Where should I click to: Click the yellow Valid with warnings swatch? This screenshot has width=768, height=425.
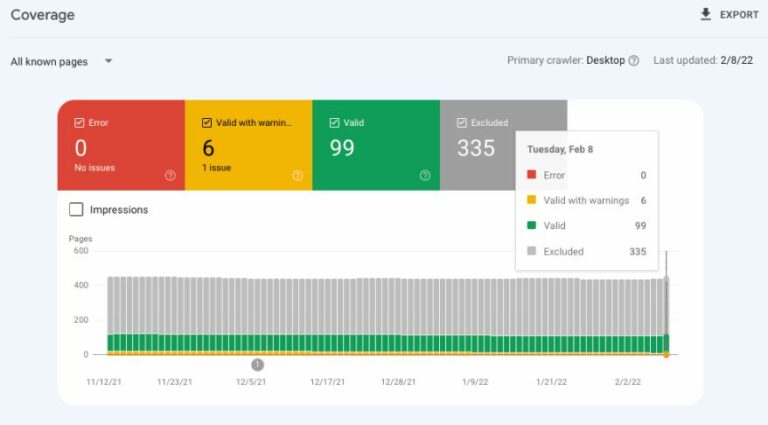pyautogui.click(x=531, y=200)
